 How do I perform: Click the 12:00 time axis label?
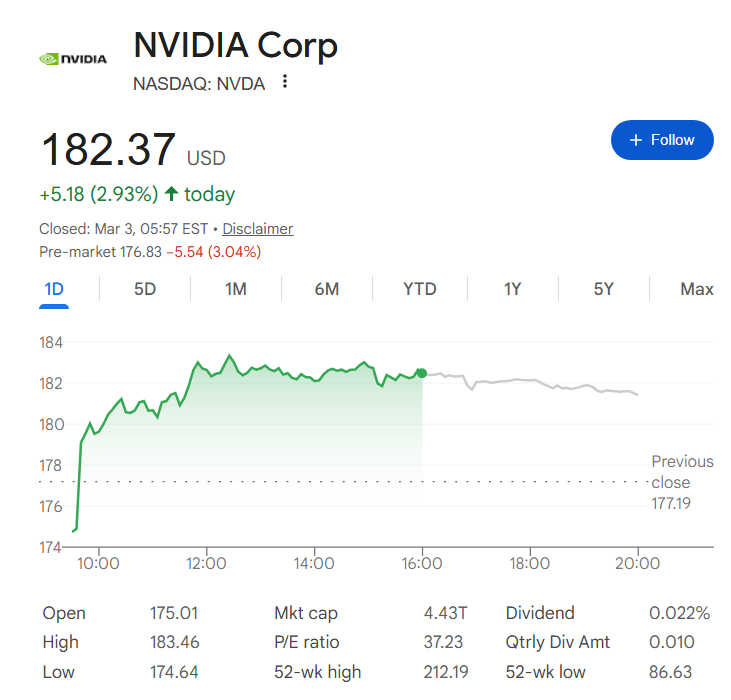point(206,563)
